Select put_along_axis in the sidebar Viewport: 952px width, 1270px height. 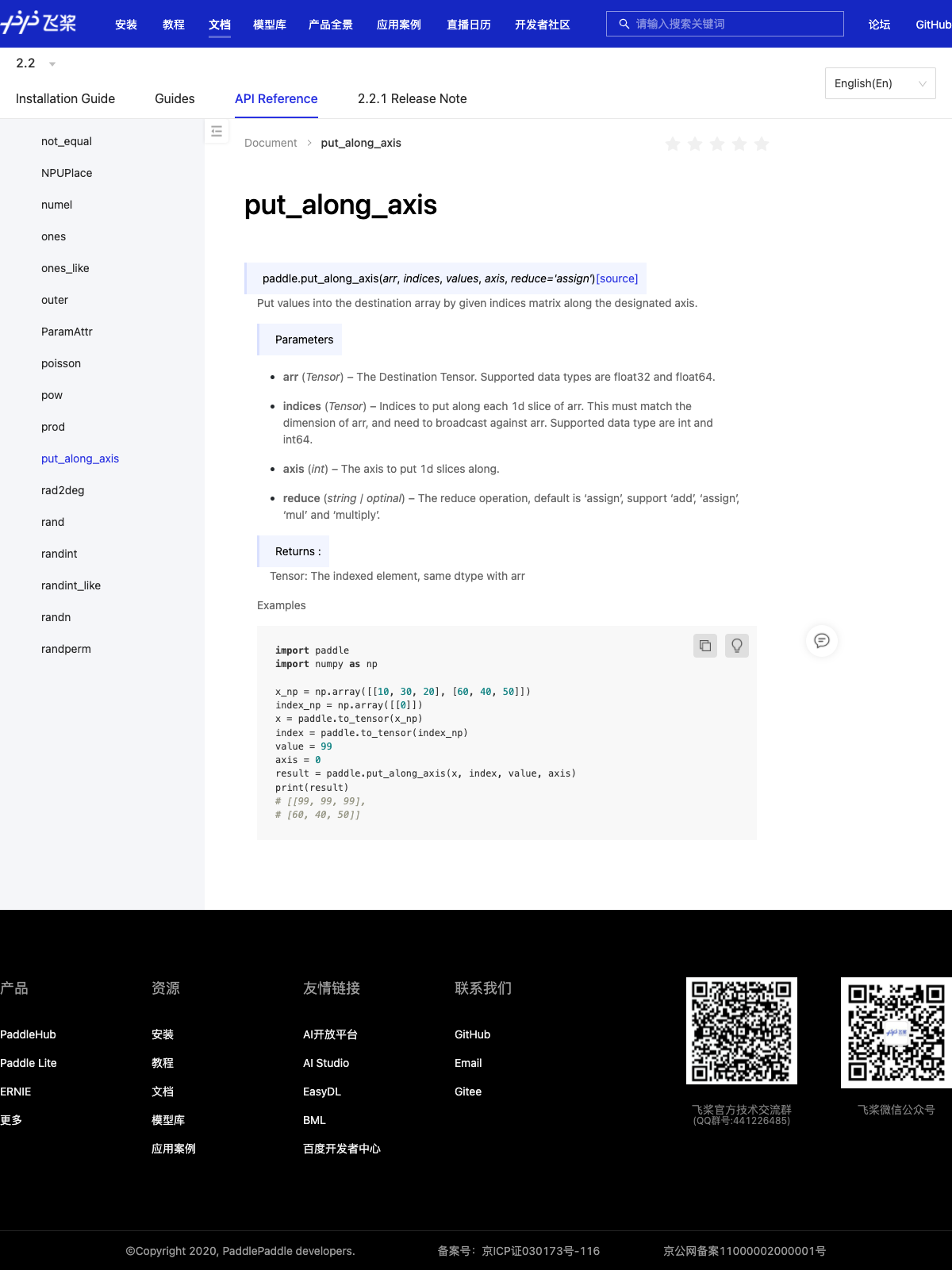[x=80, y=459]
